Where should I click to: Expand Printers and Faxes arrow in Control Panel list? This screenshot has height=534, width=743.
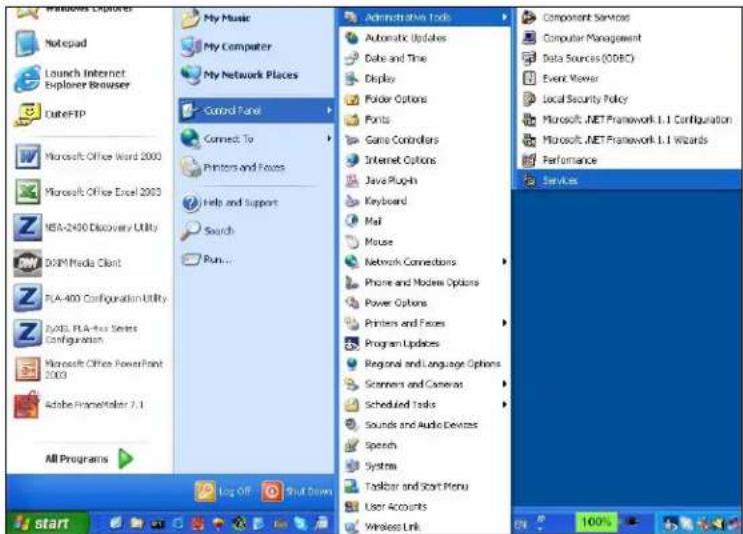coord(504,323)
